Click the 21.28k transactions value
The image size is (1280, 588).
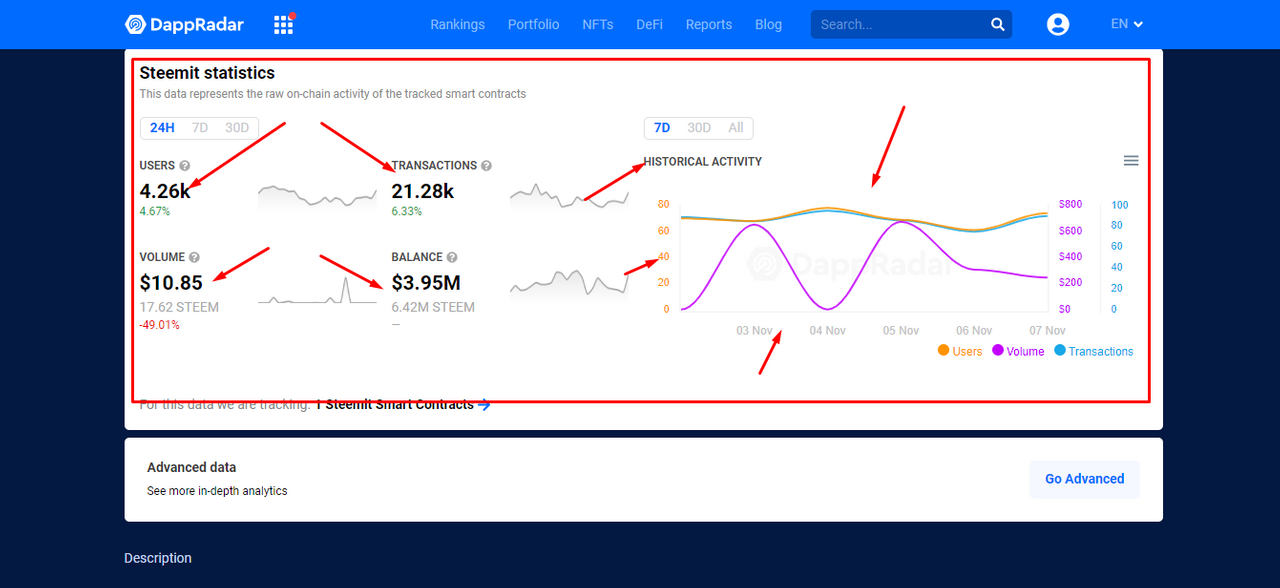tap(423, 191)
